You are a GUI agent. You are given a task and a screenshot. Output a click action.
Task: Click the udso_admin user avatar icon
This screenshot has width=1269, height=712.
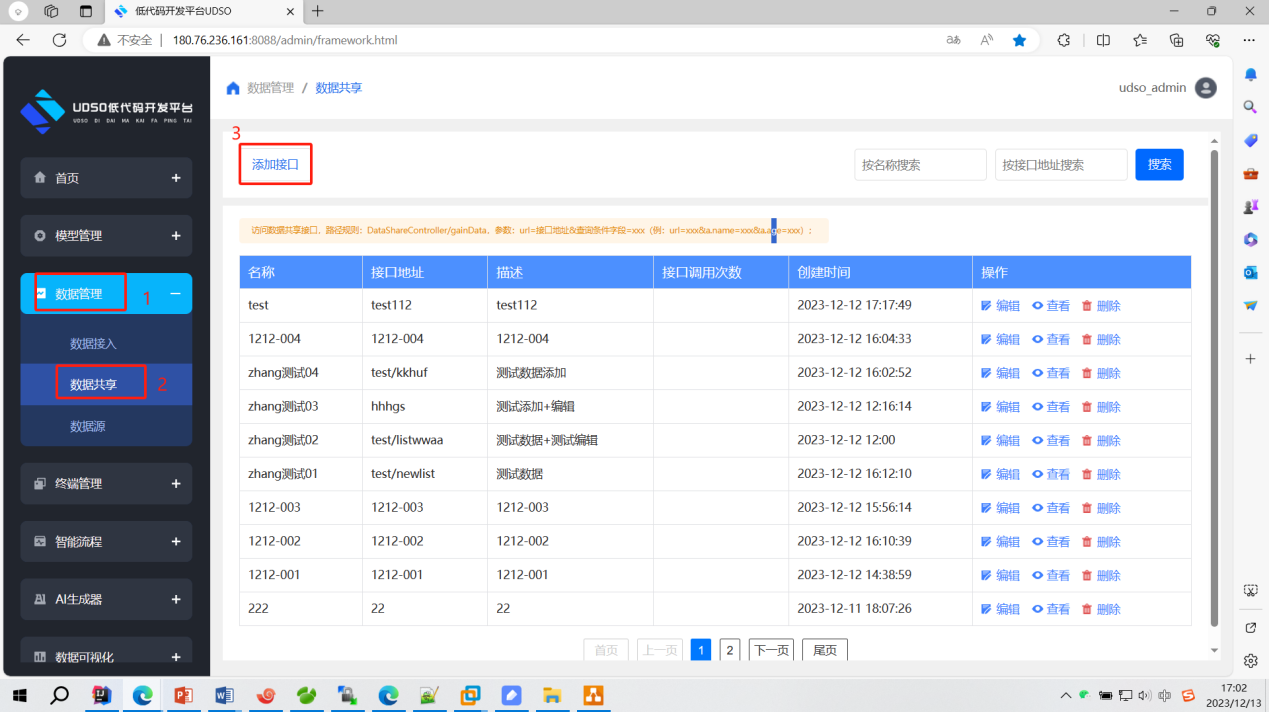[x=1206, y=88]
